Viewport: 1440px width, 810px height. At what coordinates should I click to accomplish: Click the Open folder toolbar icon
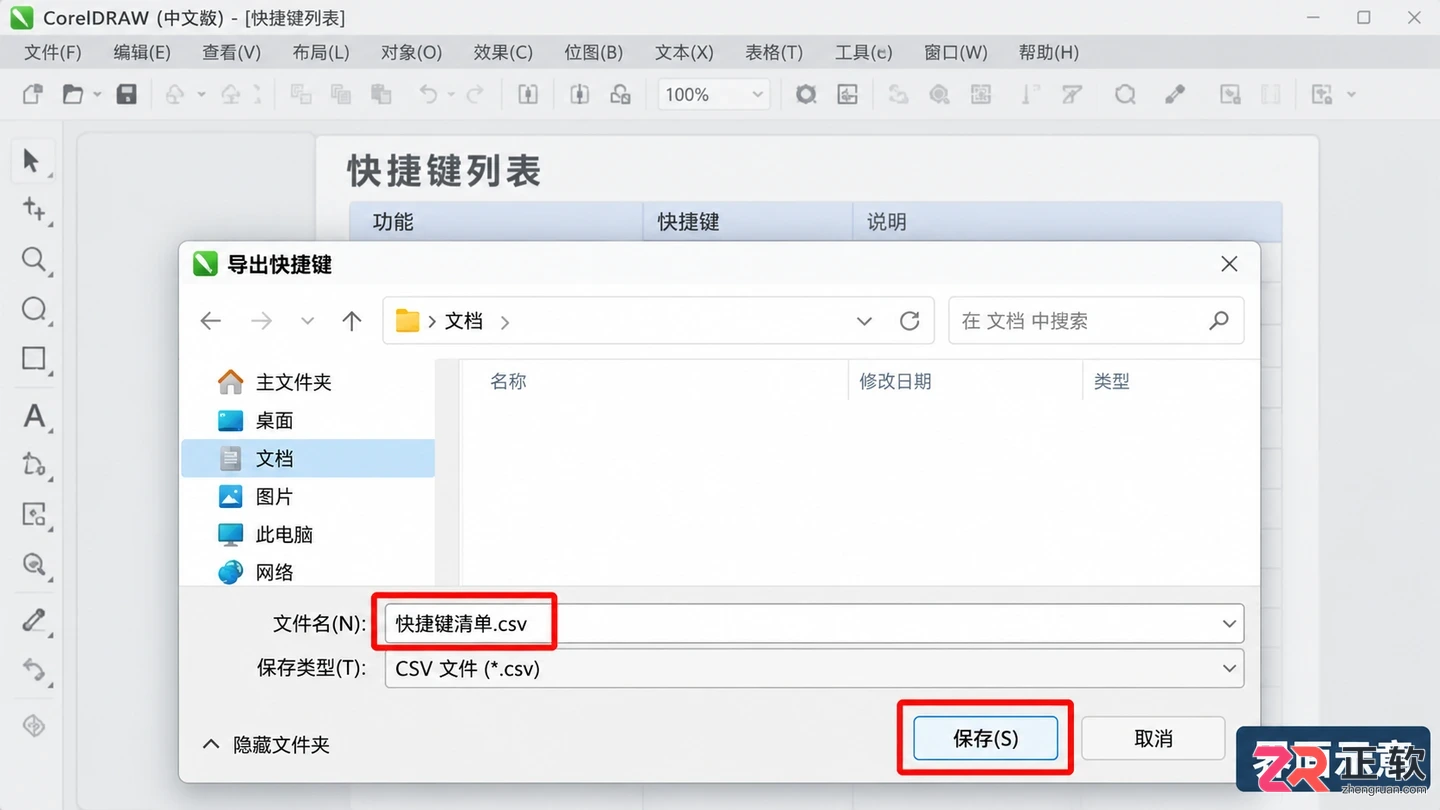(x=73, y=94)
